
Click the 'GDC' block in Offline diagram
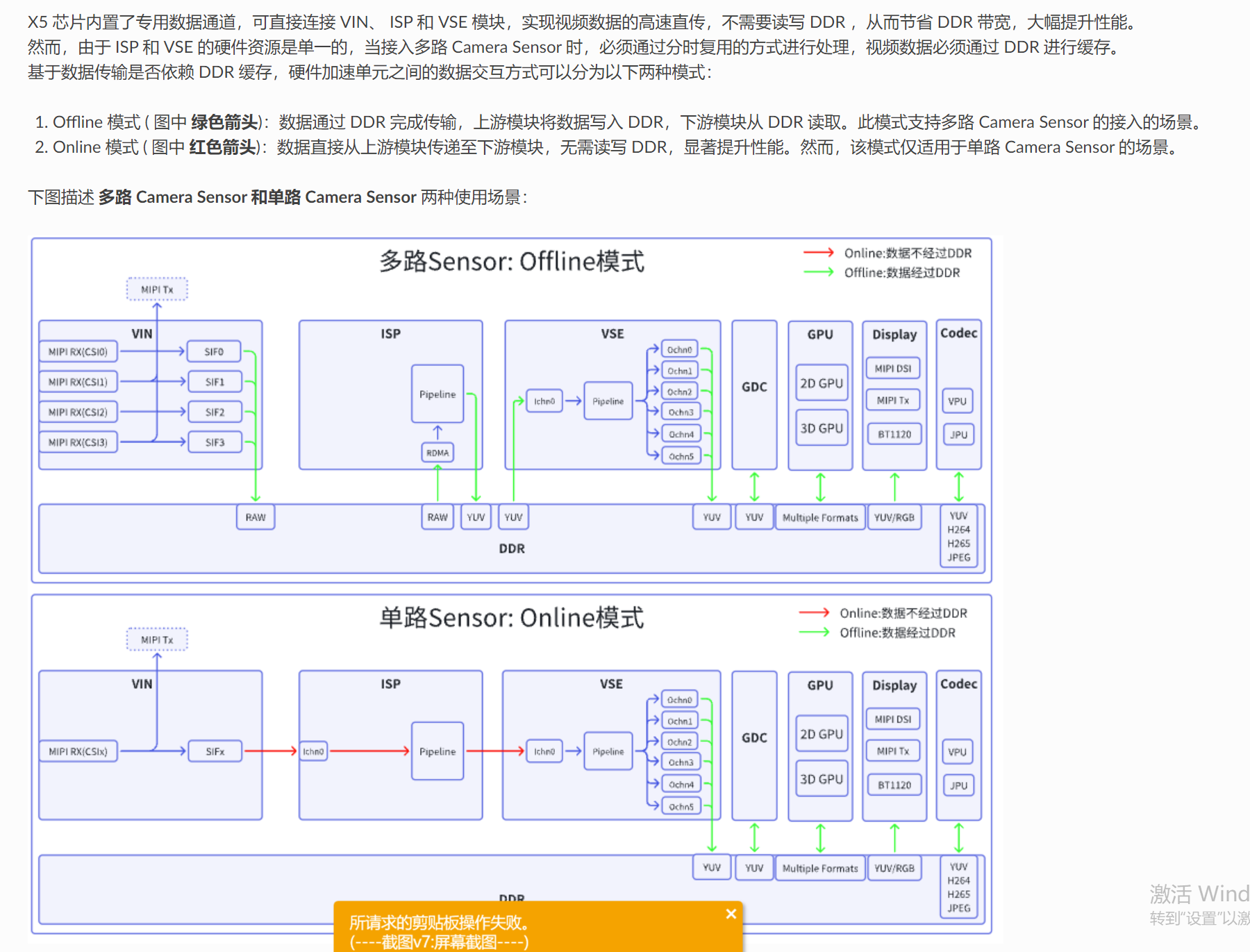[x=754, y=395]
